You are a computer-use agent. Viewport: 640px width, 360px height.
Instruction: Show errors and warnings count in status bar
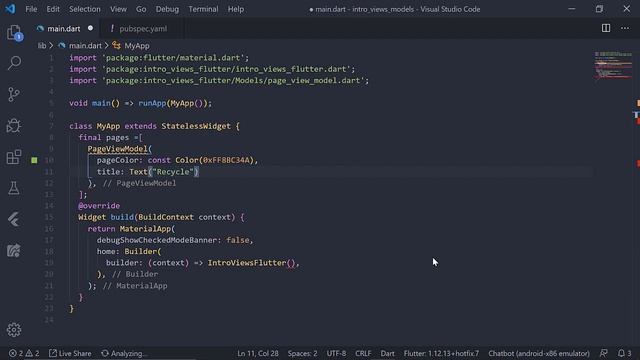(x=24, y=353)
